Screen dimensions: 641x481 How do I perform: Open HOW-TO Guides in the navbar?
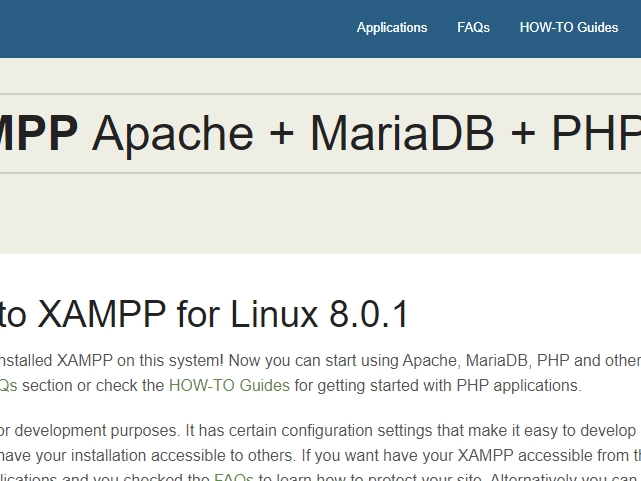coord(569,27)
